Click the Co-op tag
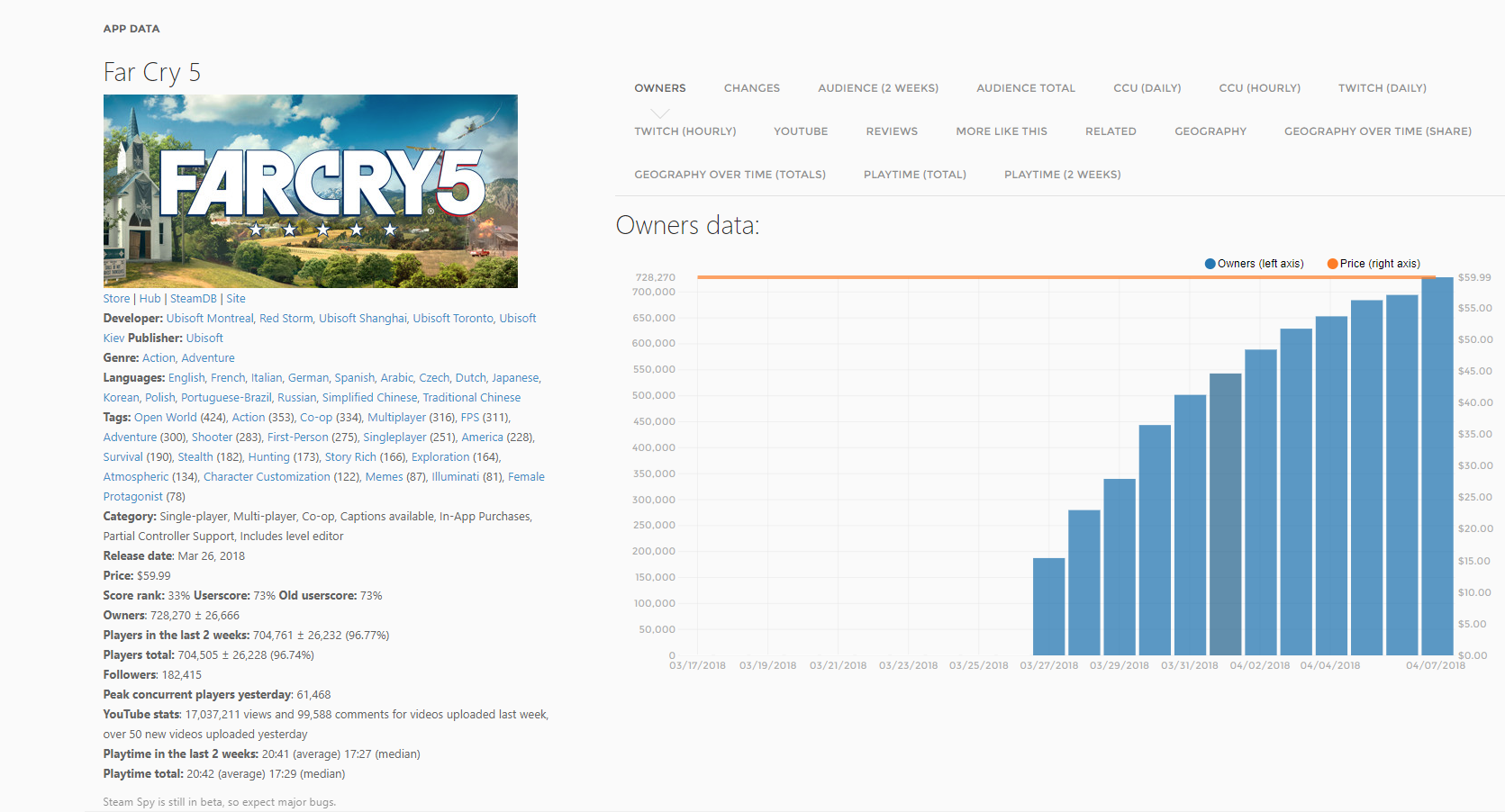The image size is (1505, 812). [316, 418]
